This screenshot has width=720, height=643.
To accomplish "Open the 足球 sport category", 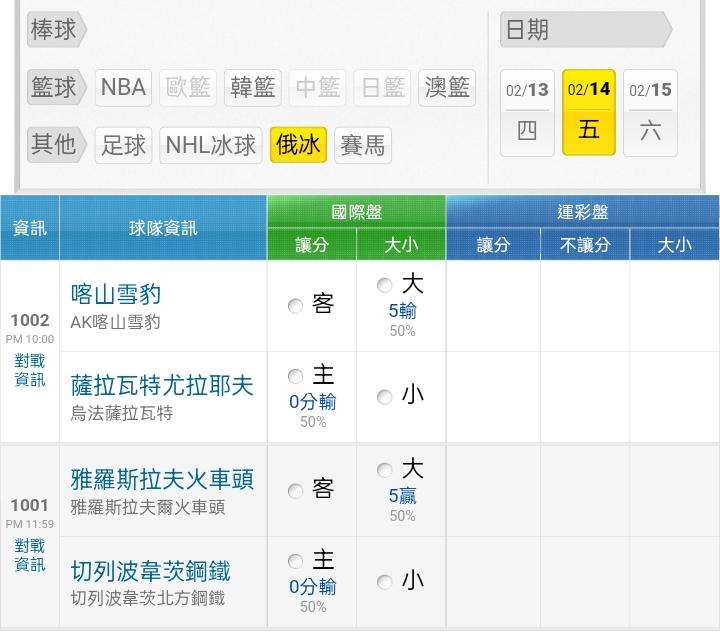I will pyautogui.click(x=124, y=146).
